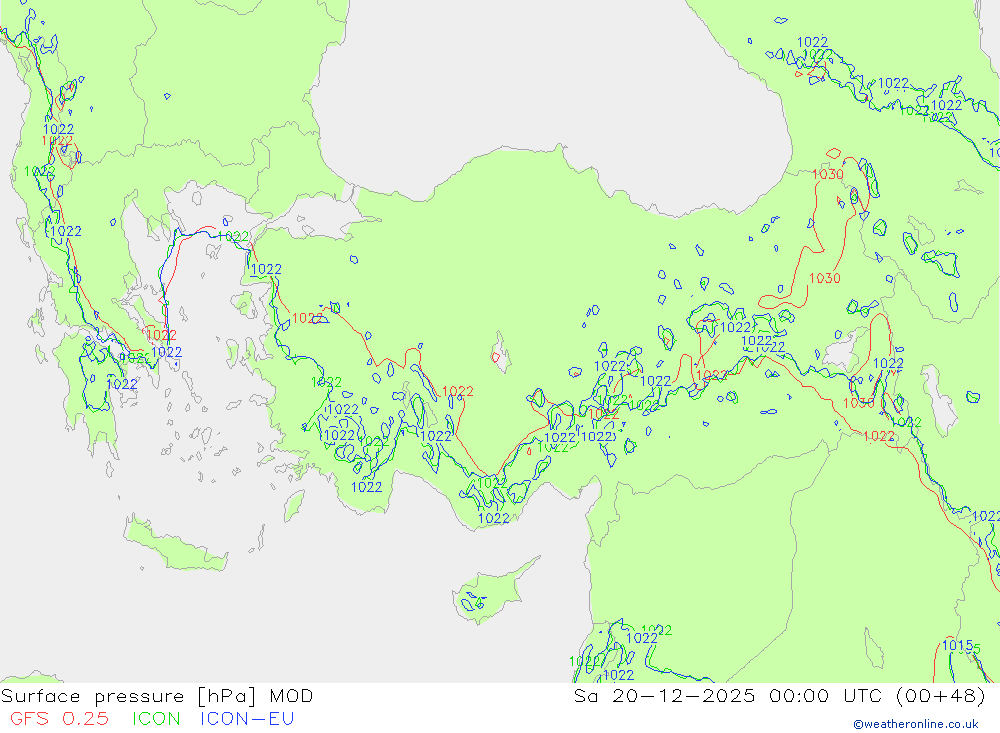Click the blue ICON-EU legend label
This screenshot has width=1000, height=733.
point(247,719)
